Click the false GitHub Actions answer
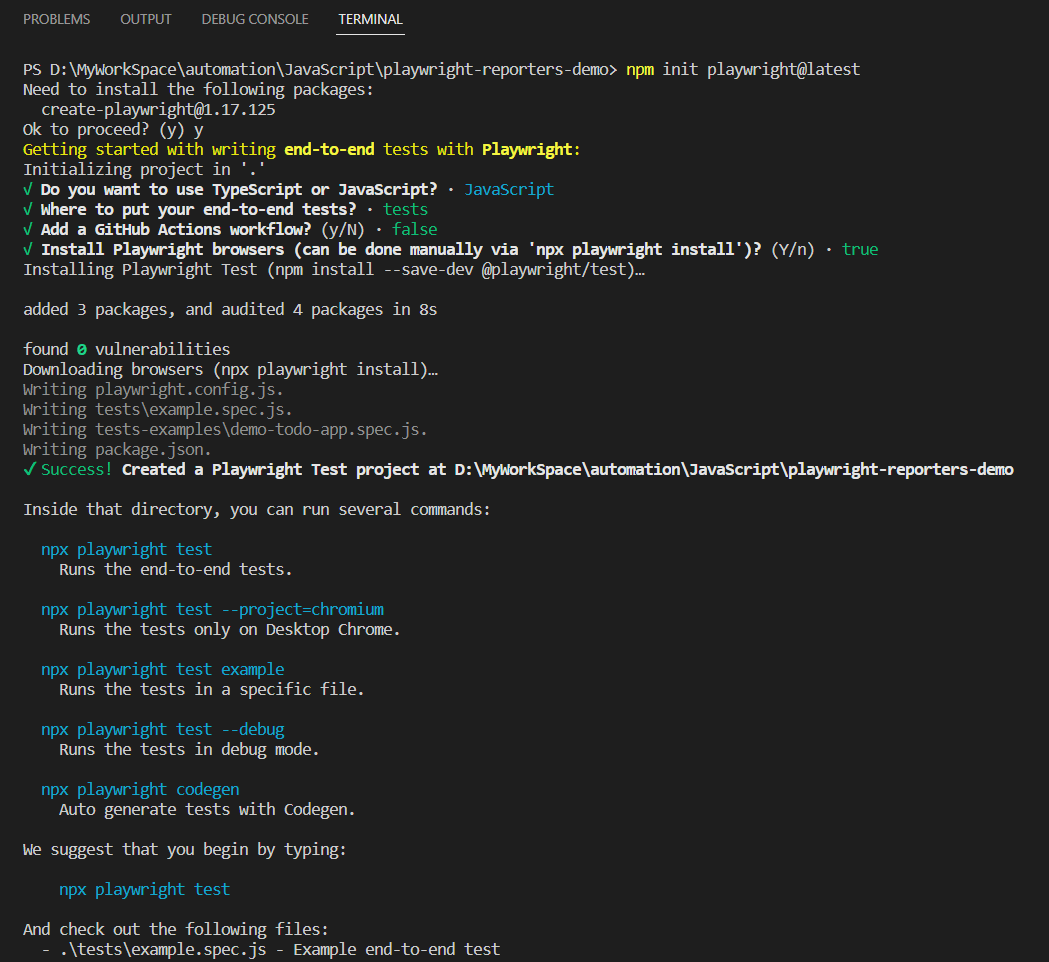This screenshot has width=1049, height=962. [414, 229]
